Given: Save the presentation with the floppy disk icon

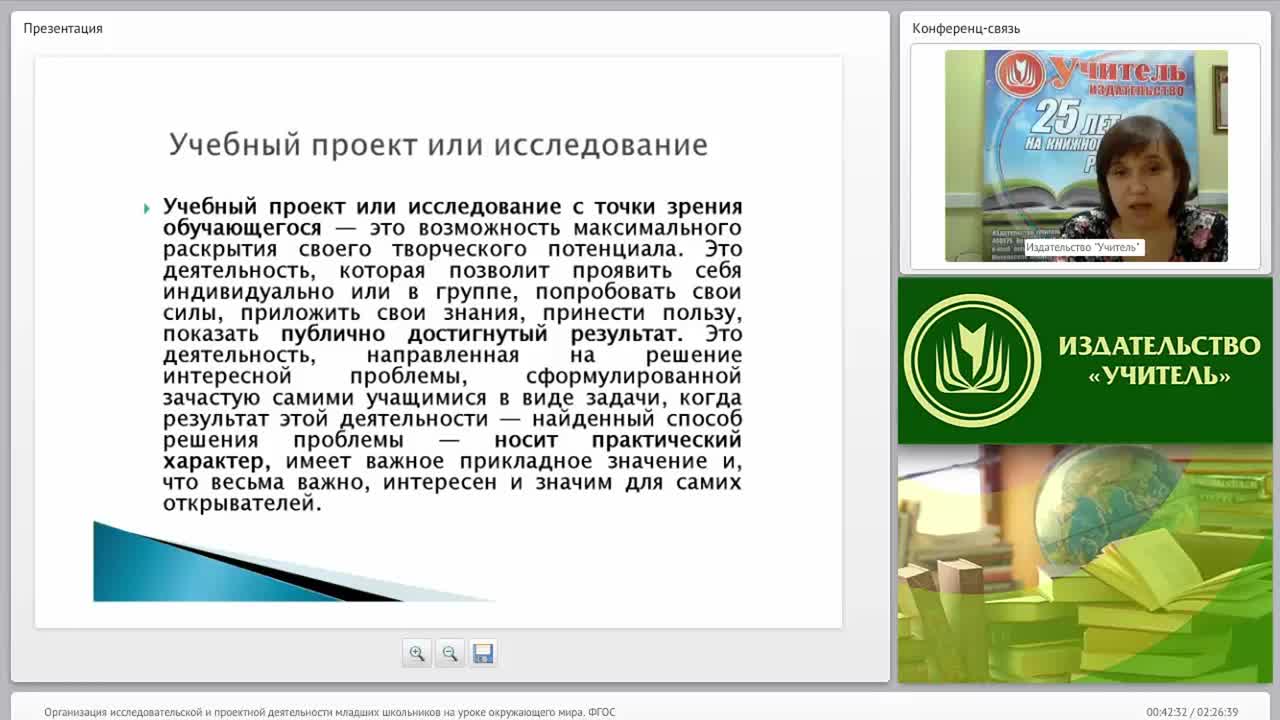Looking at the screenshot, I should coord(483,654).
